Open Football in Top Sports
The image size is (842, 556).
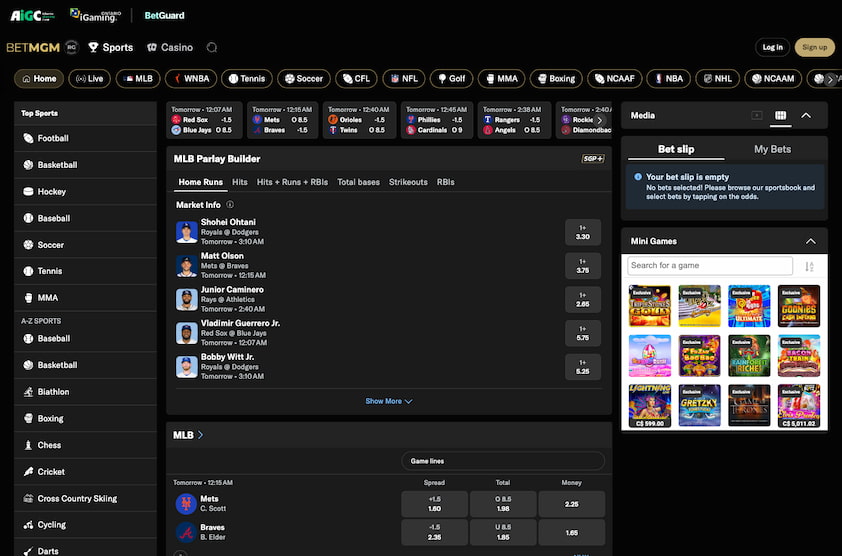click(x=85, y=138)
